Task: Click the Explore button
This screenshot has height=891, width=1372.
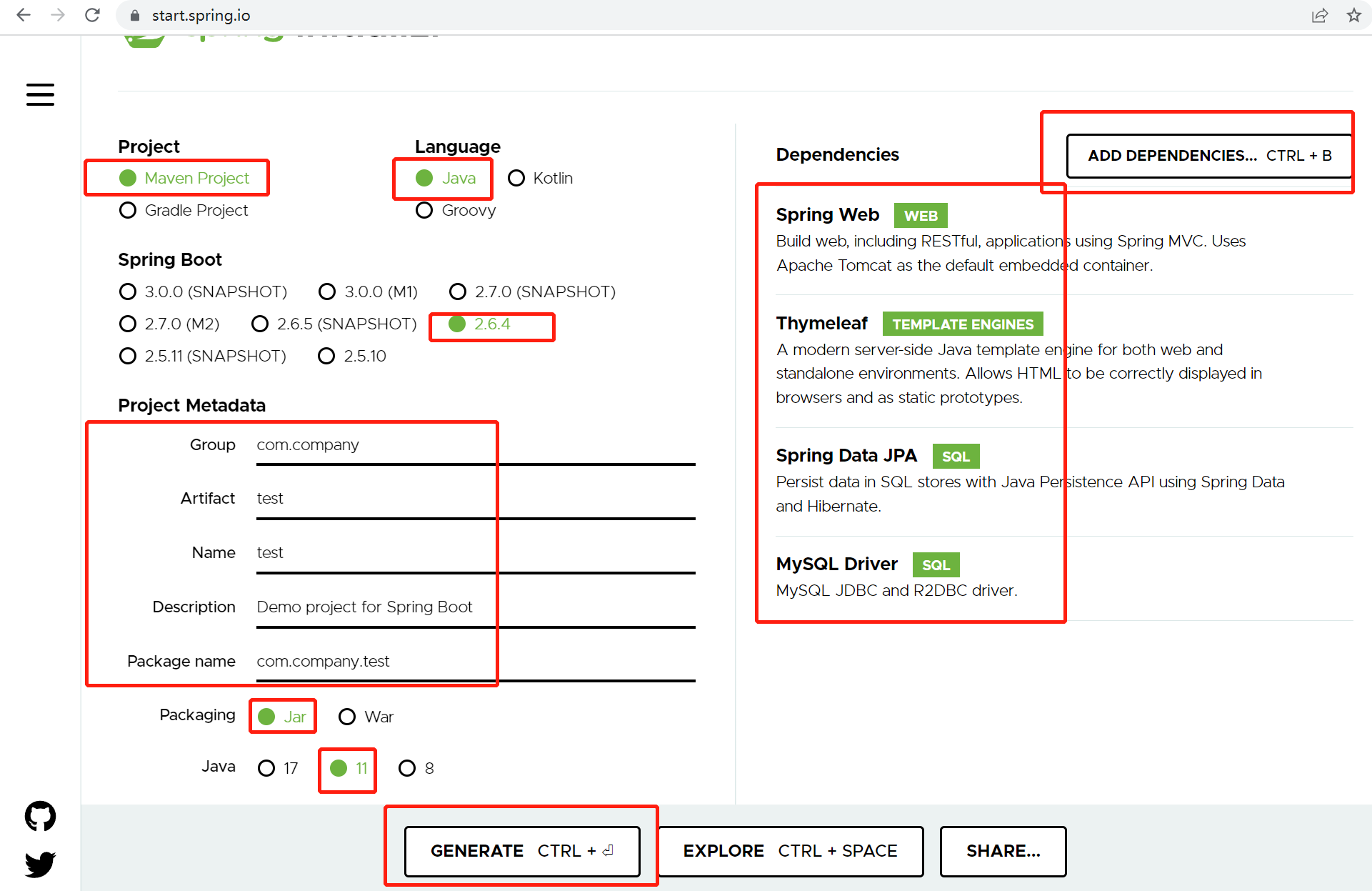Action: point(790,851)
